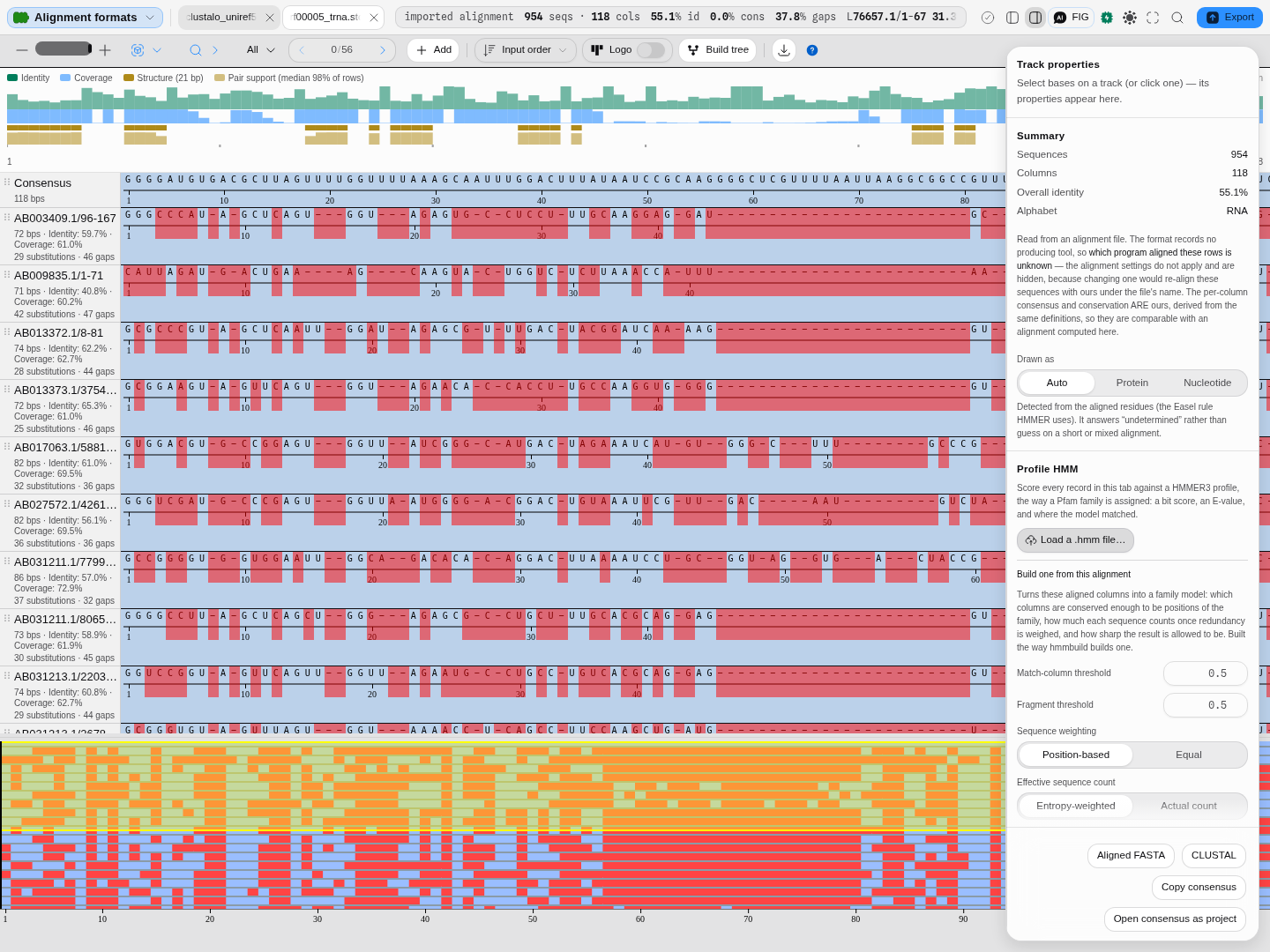
Task: Click the Fragment threshold field
Action: point(1205,705)
